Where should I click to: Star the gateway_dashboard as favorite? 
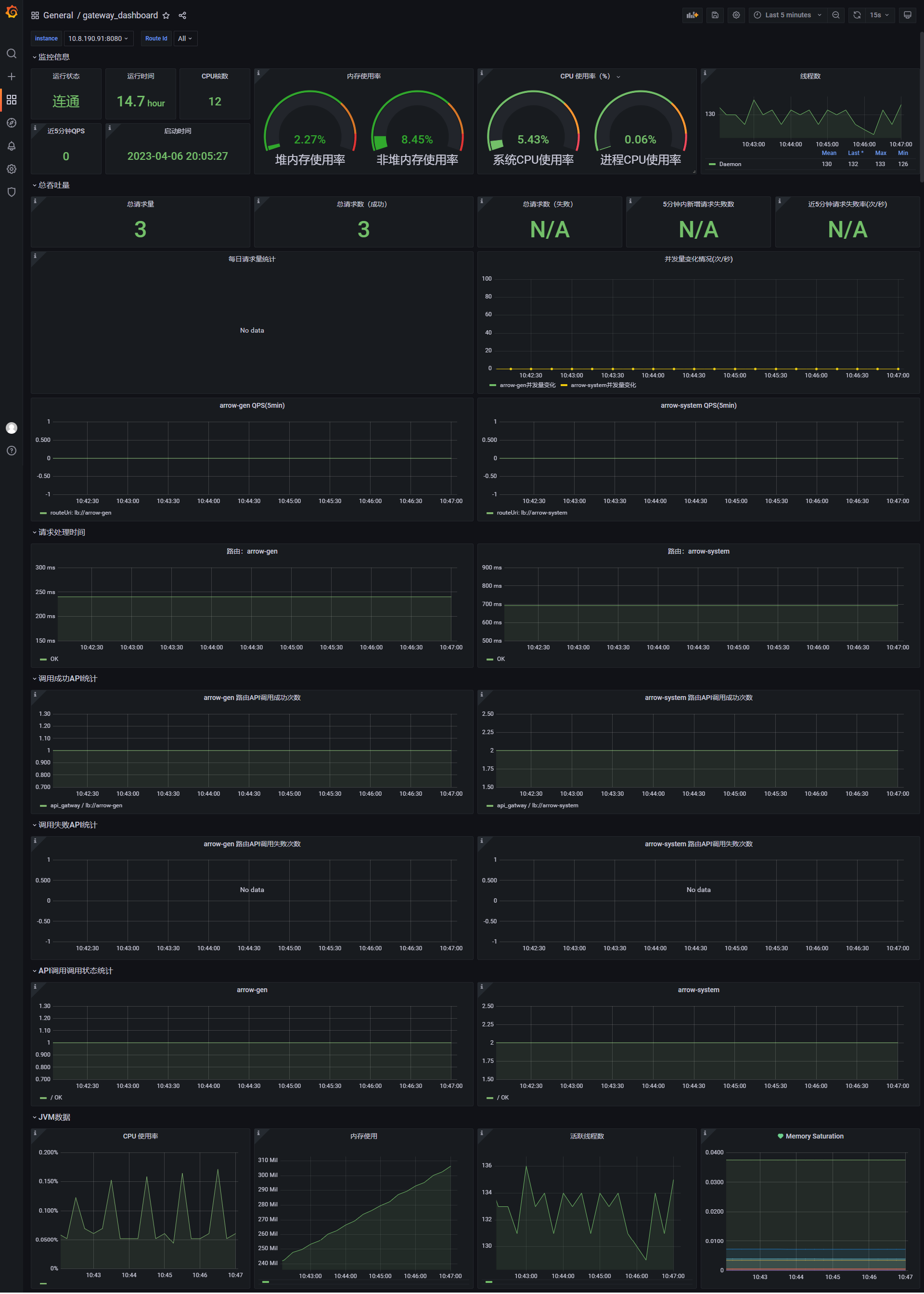(166, 15)
